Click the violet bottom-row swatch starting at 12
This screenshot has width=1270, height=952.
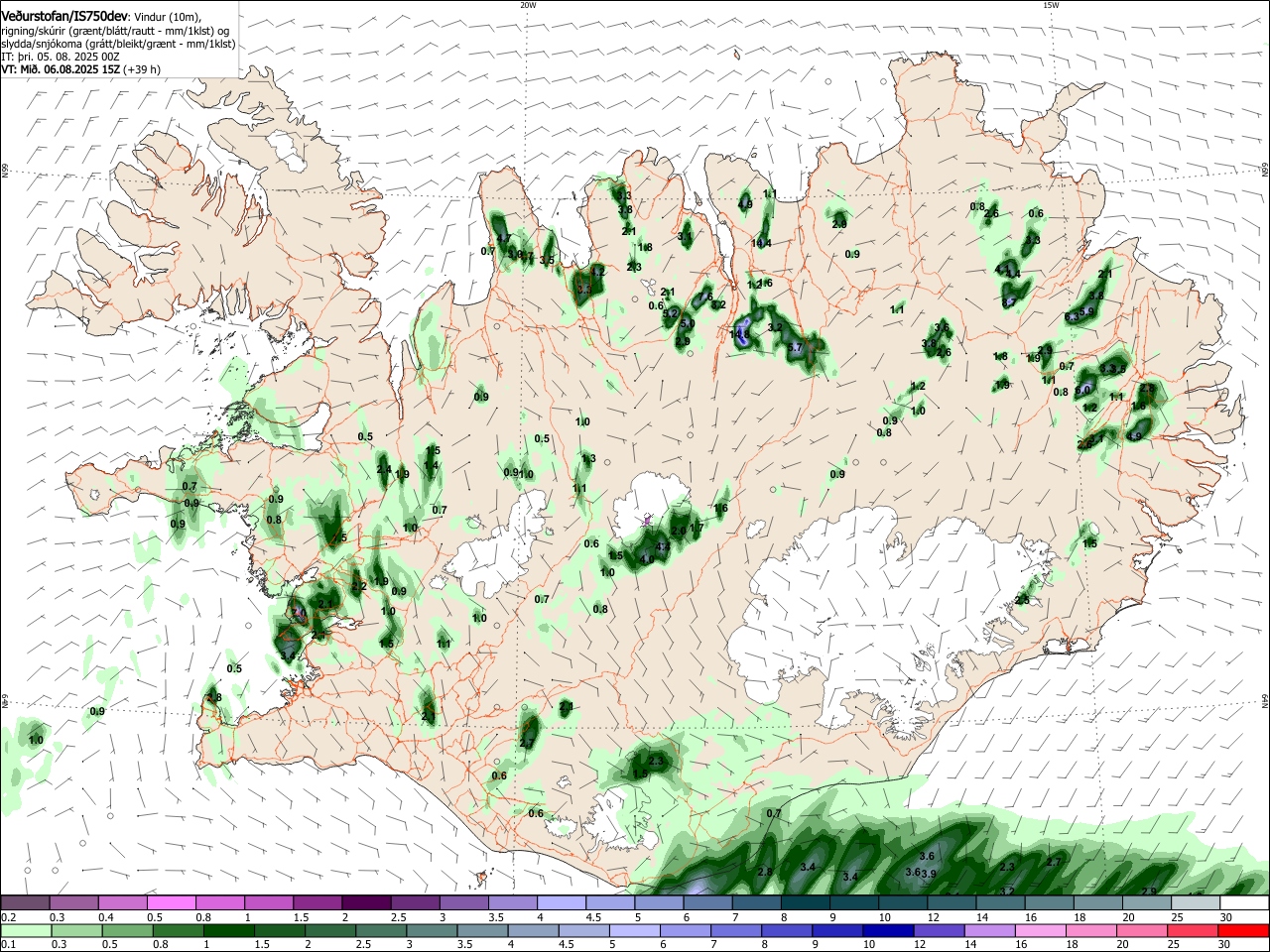click(x=941, y=930)
